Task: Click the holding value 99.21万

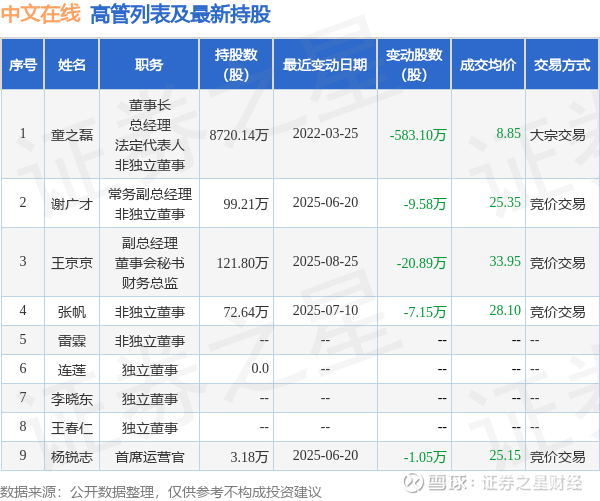Action: click(246, 204)
